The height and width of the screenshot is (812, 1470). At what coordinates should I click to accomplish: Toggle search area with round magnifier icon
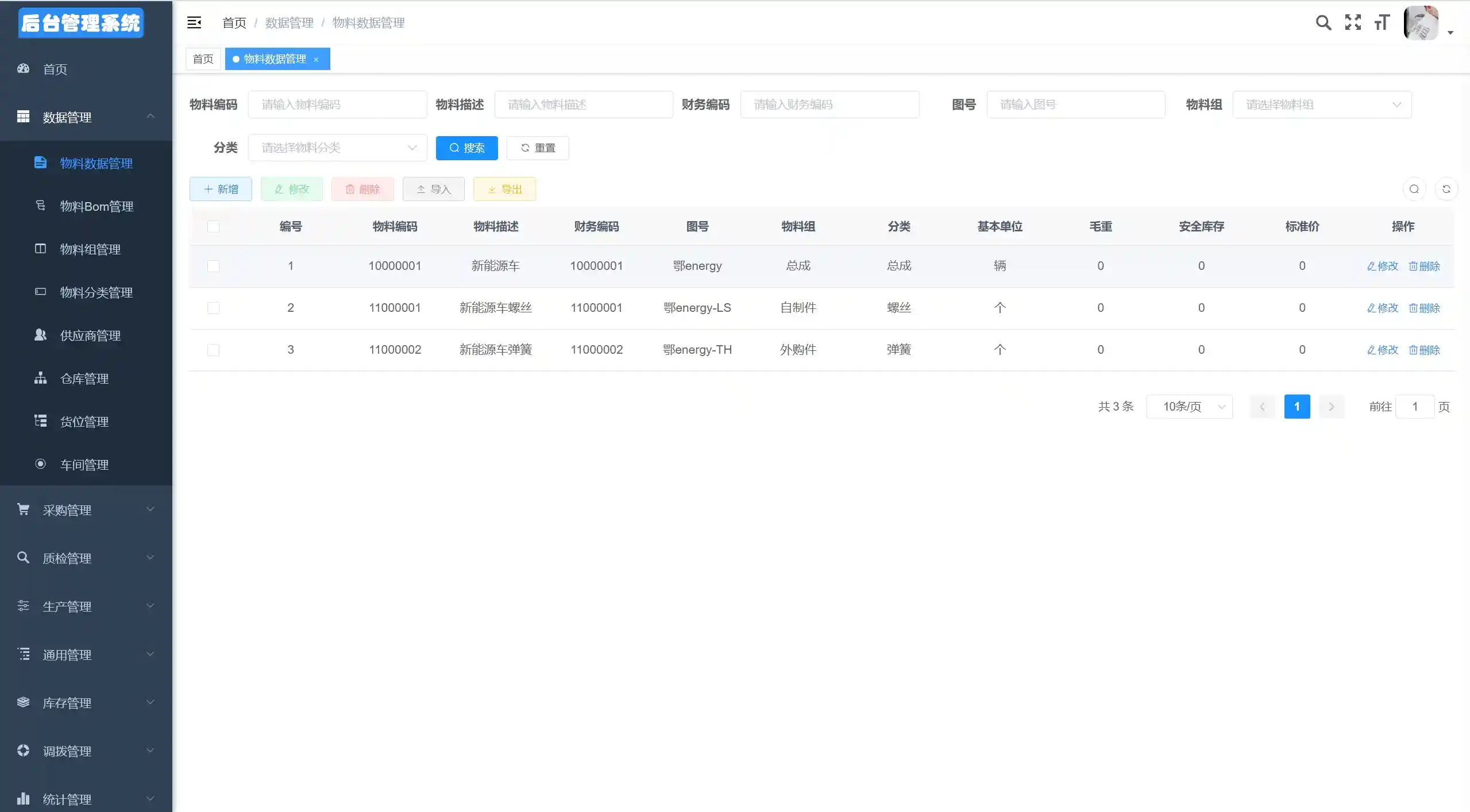(1414, 190)
